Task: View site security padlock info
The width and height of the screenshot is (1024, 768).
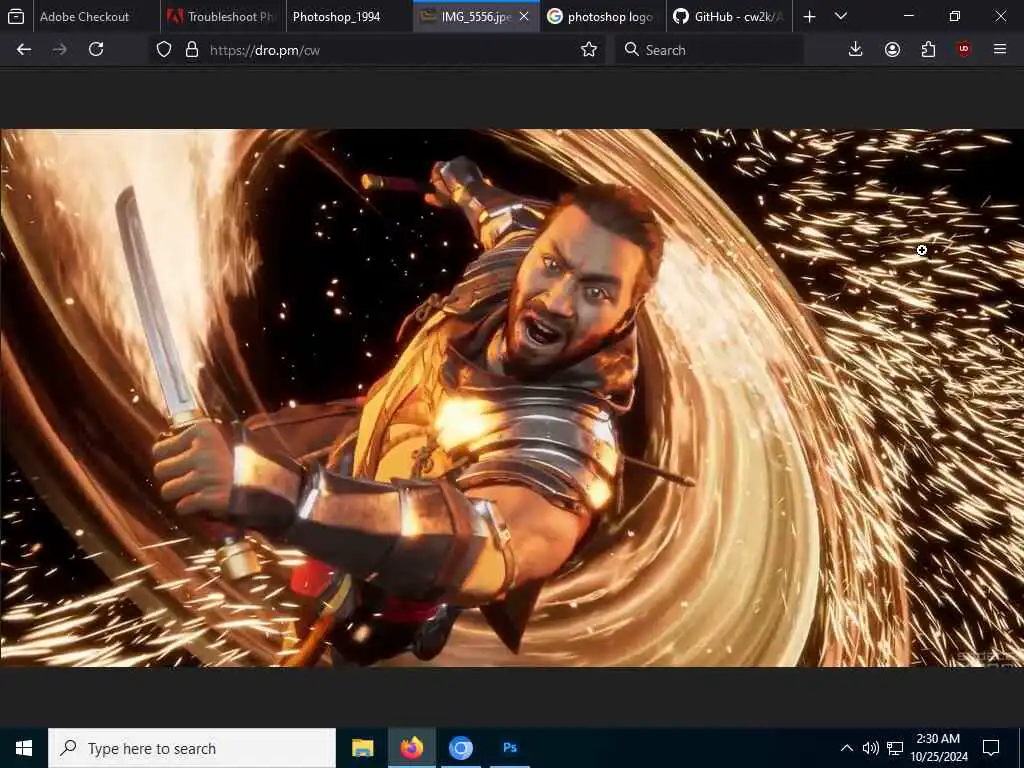Action: (x=192, y=50)
